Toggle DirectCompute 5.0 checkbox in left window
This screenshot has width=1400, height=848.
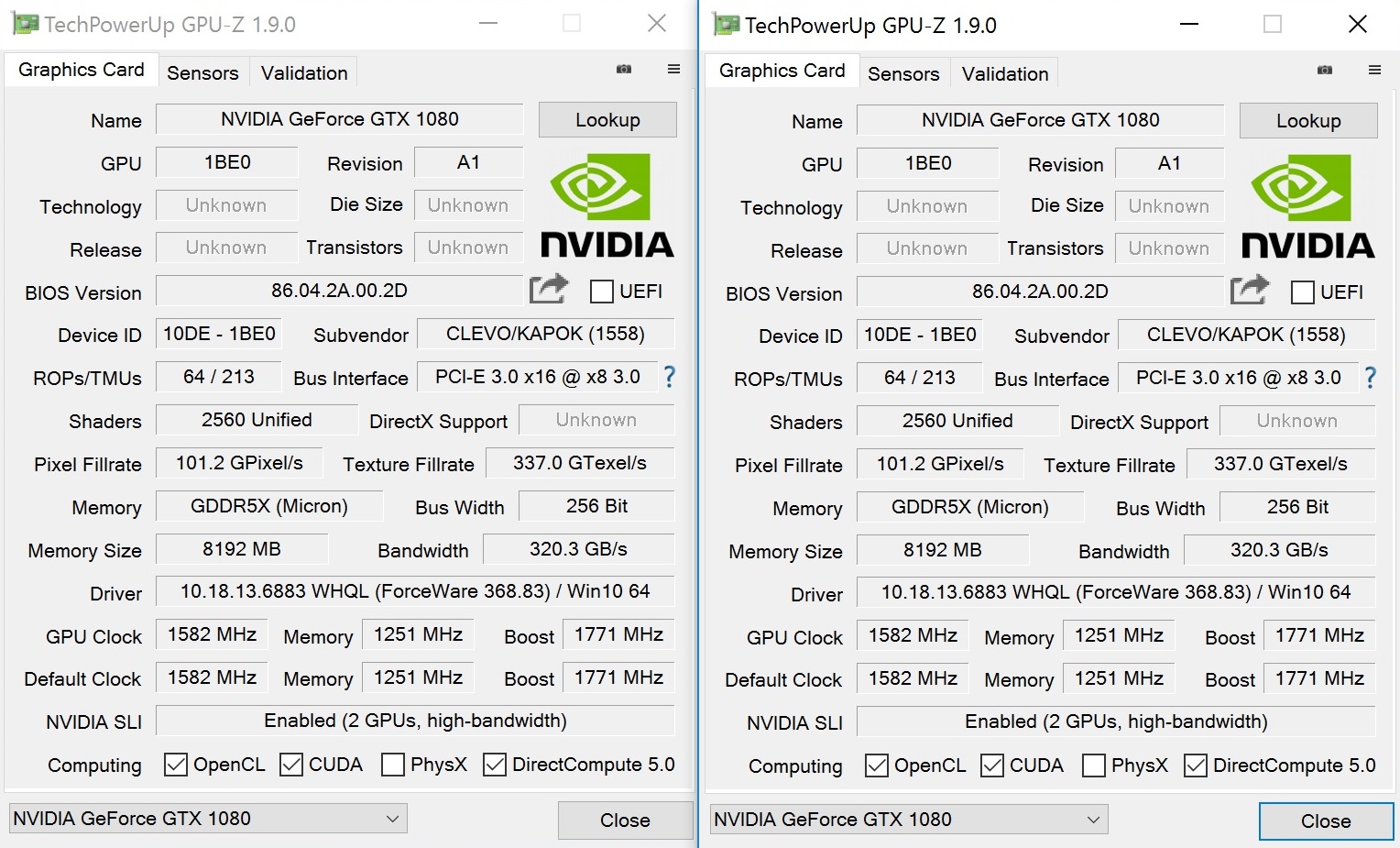pyautogui.click(x=495, y=765)
